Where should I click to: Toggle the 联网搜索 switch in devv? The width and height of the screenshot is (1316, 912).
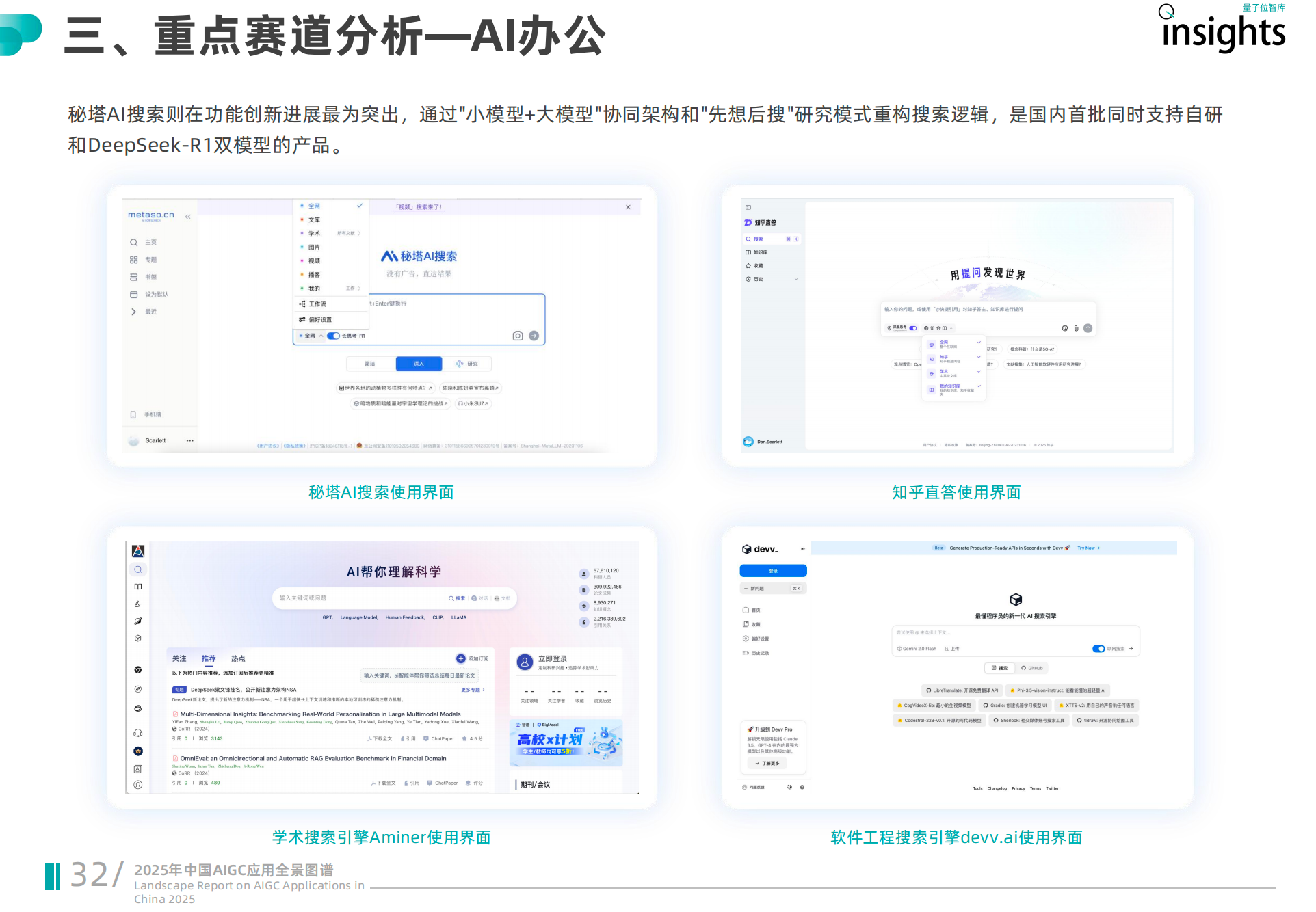coord(1098,649)
